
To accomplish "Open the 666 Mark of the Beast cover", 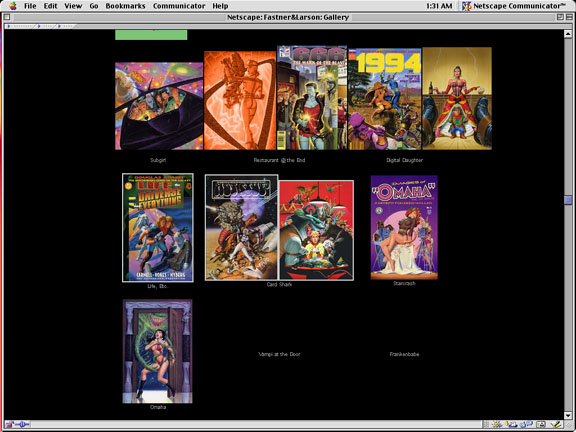I will (312, 97).
